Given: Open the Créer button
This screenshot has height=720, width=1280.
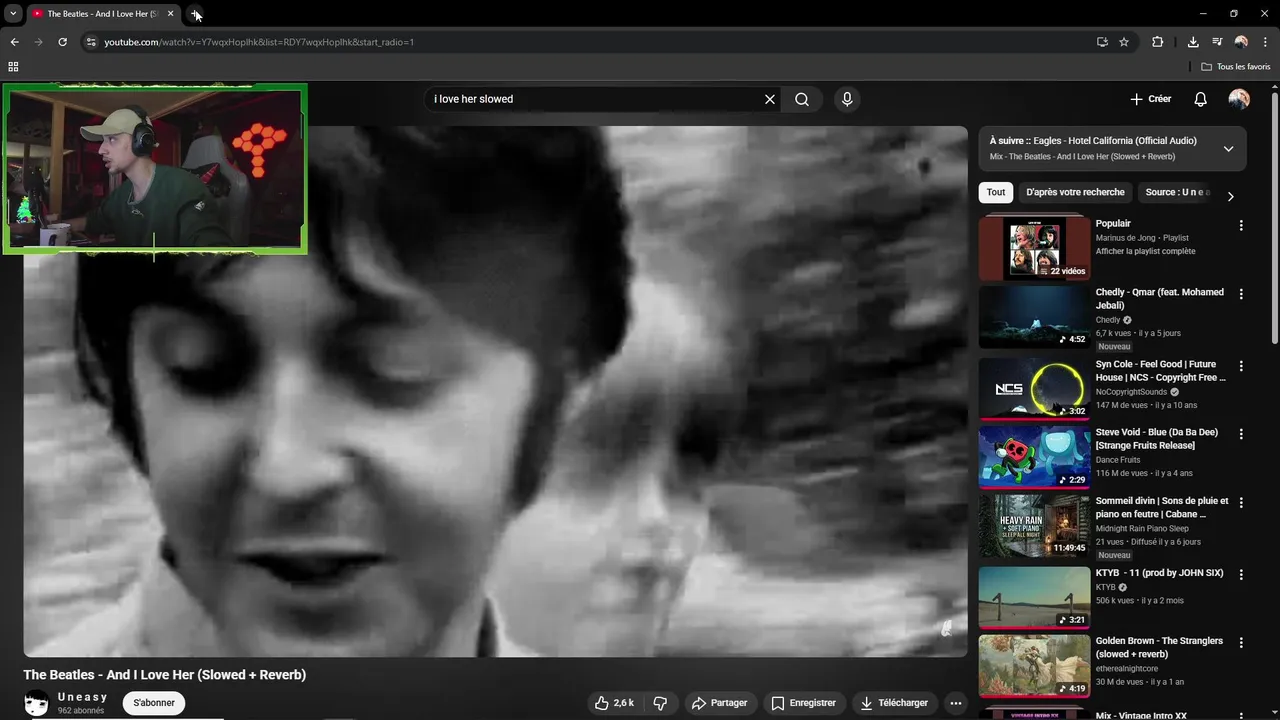Looking at the screenshot, I should [1151, 99].
